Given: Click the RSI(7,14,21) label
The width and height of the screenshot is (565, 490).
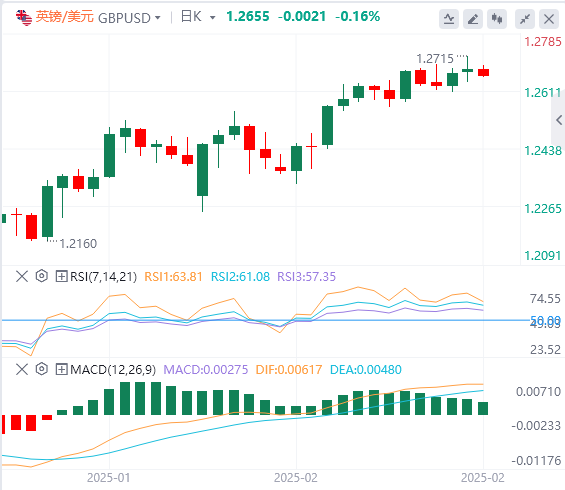Looking at the screenshot, I should pos(103,277).
